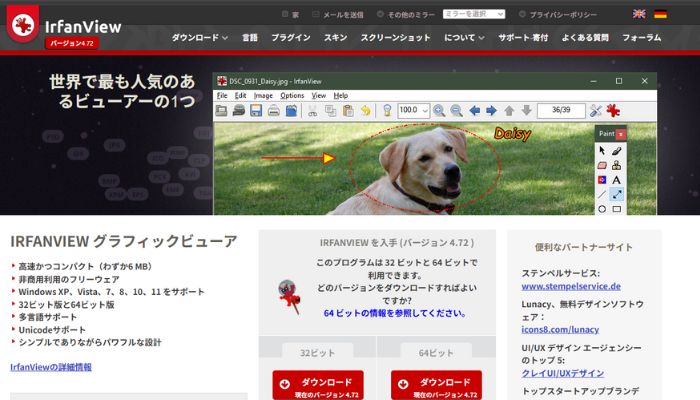Open the File menu in IrfanView window
This screenshot has width=700, height=400.
pos(222,96)
